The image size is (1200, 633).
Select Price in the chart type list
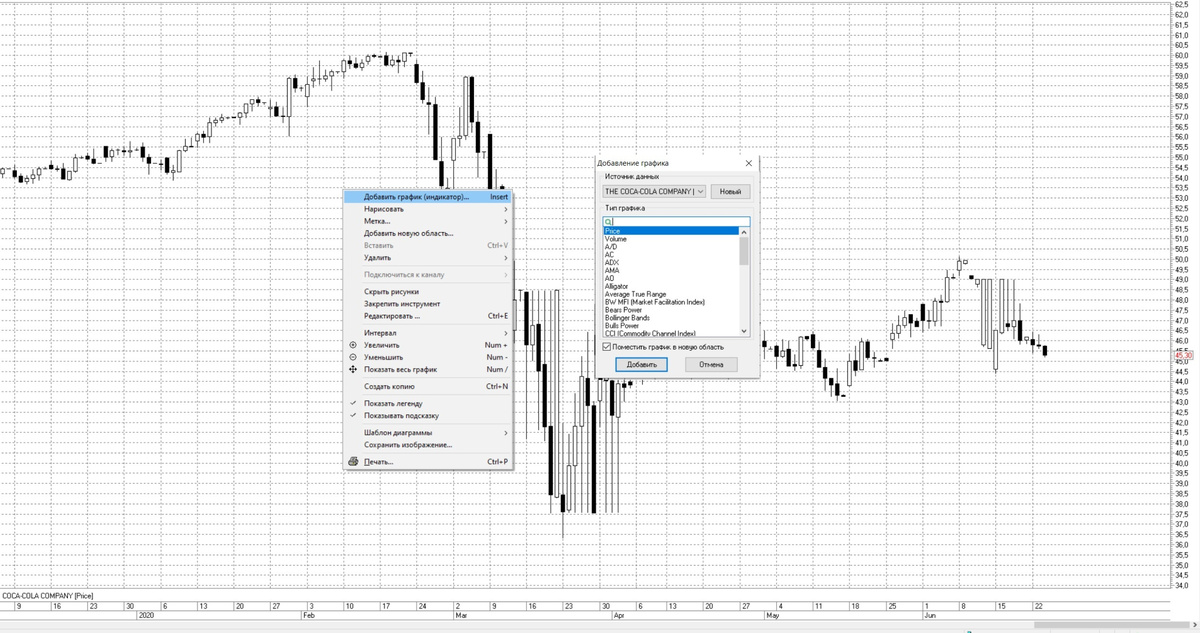[x=671, y=231]
